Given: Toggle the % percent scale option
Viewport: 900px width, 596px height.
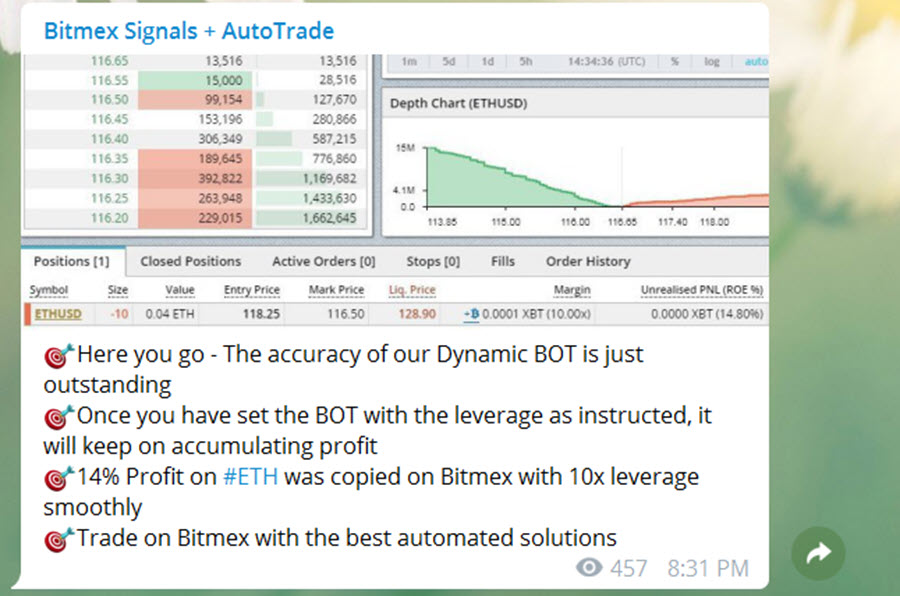Looking at the screenshot, I should [675, 61].
